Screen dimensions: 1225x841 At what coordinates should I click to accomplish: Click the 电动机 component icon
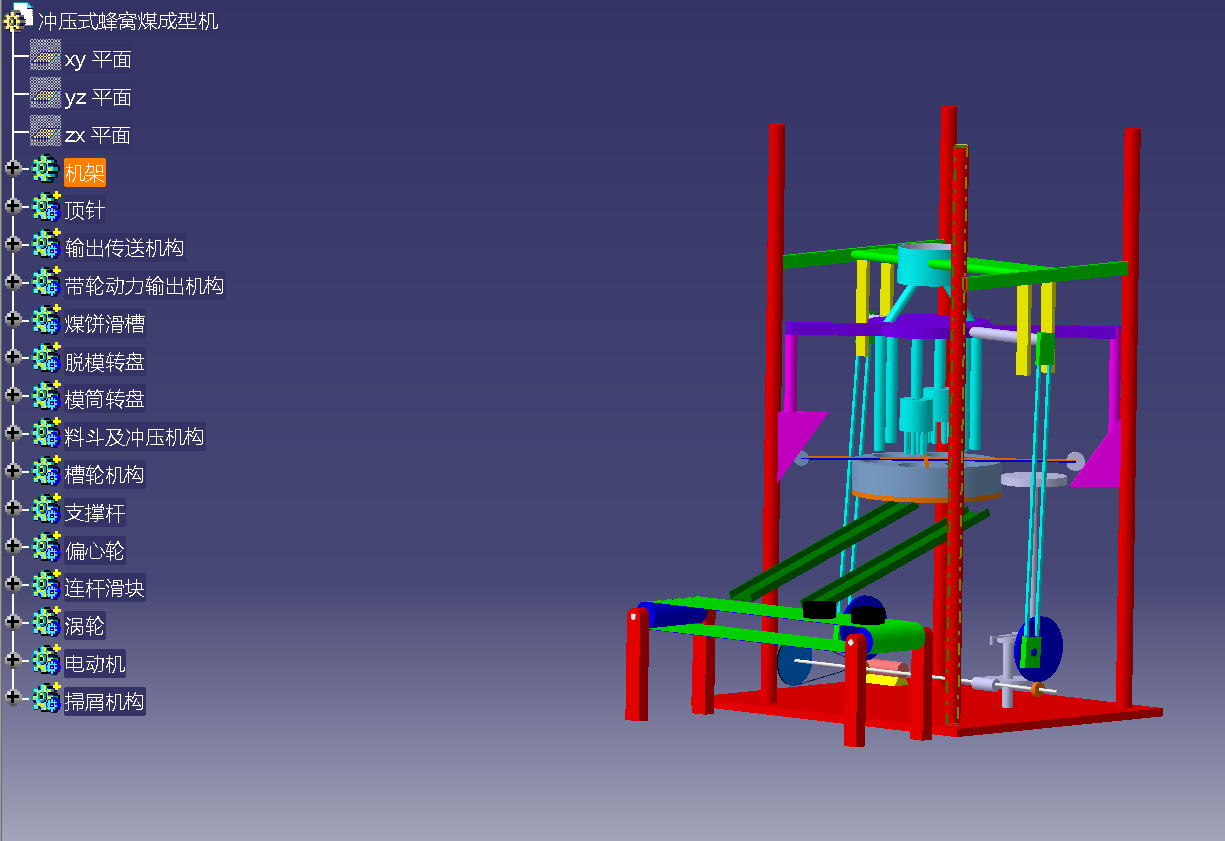pyautogui.click(x=46, y=660)
